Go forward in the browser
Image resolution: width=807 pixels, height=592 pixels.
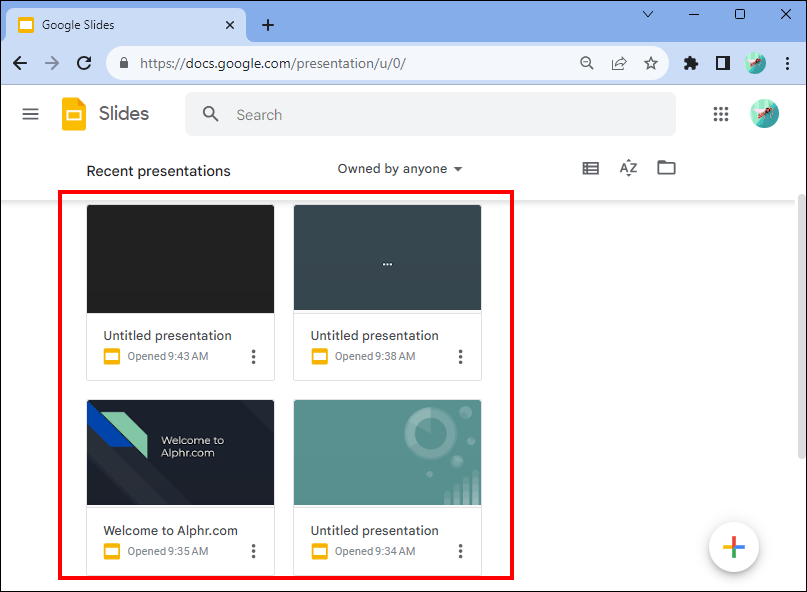coord(52,63)
